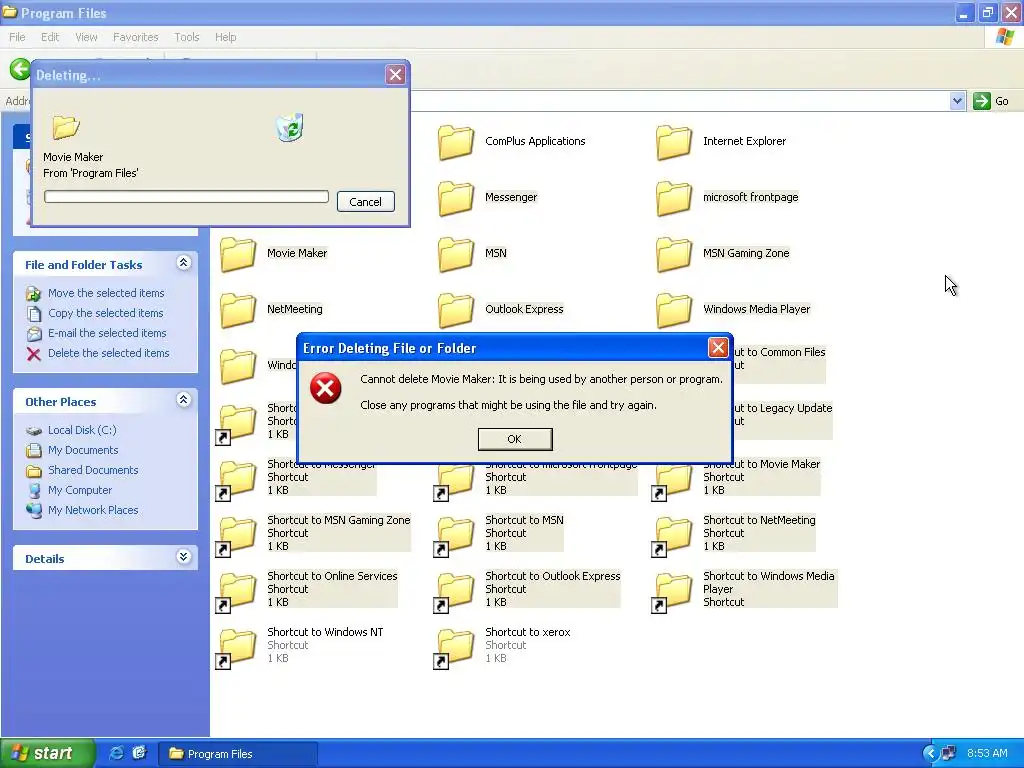Select Shortcut to Windows NT icon
1024x768 pixels.
click(236, 648)
